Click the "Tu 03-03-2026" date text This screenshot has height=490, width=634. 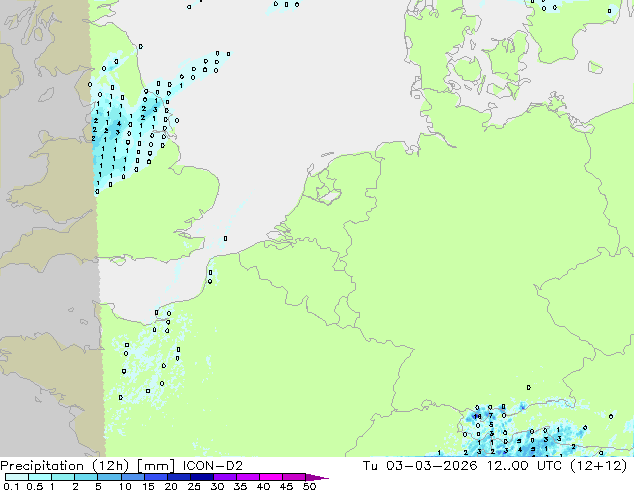click(x=420, y=466)
